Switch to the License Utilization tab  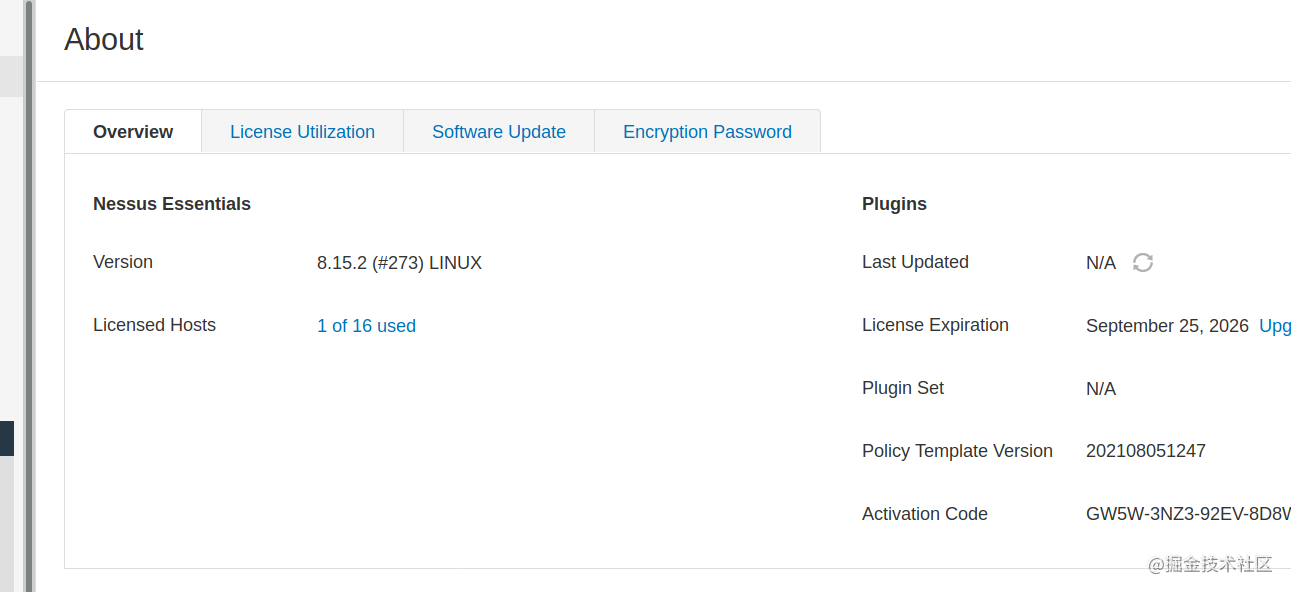click(302, 132)
